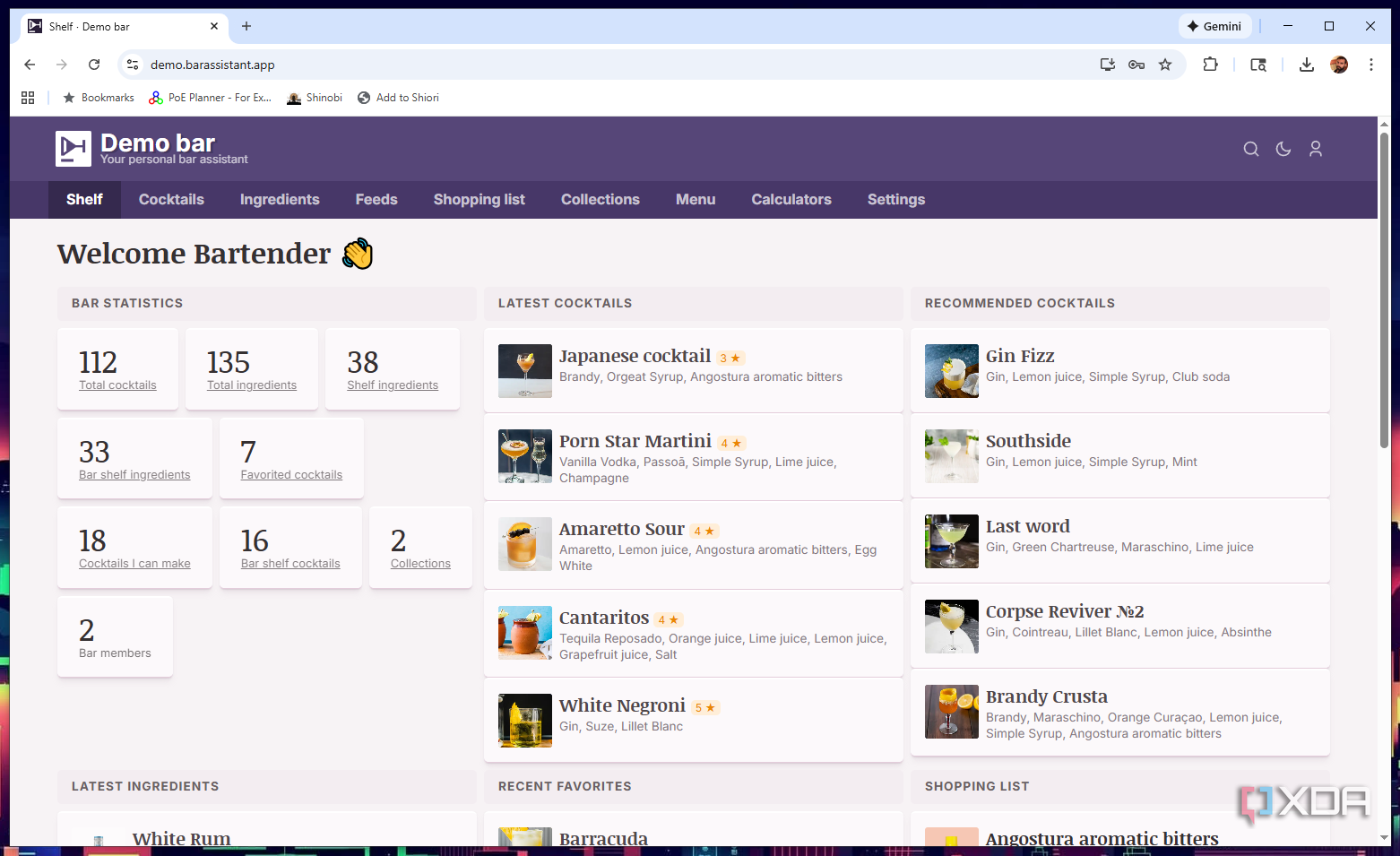Close the Shelf Demo bar tab
This screenshot has width=1400, height=856.
pyautogui.click(x=214, y=26)
